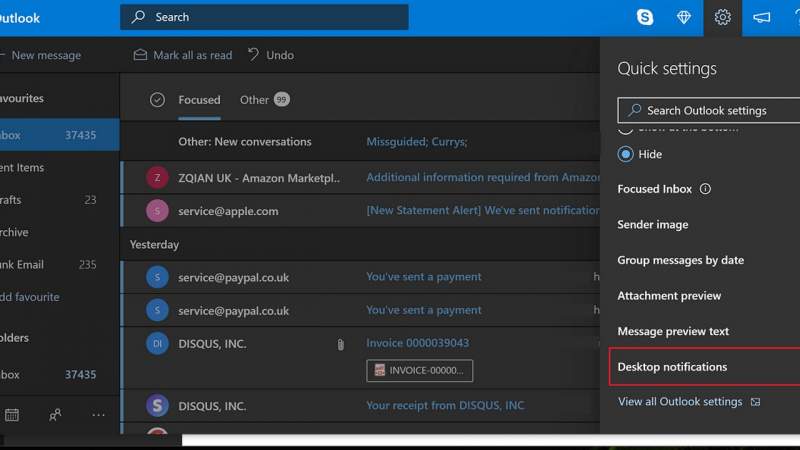Open Inbox under Folders section
This screenshot has height=450, width=800.
[60, 374]
